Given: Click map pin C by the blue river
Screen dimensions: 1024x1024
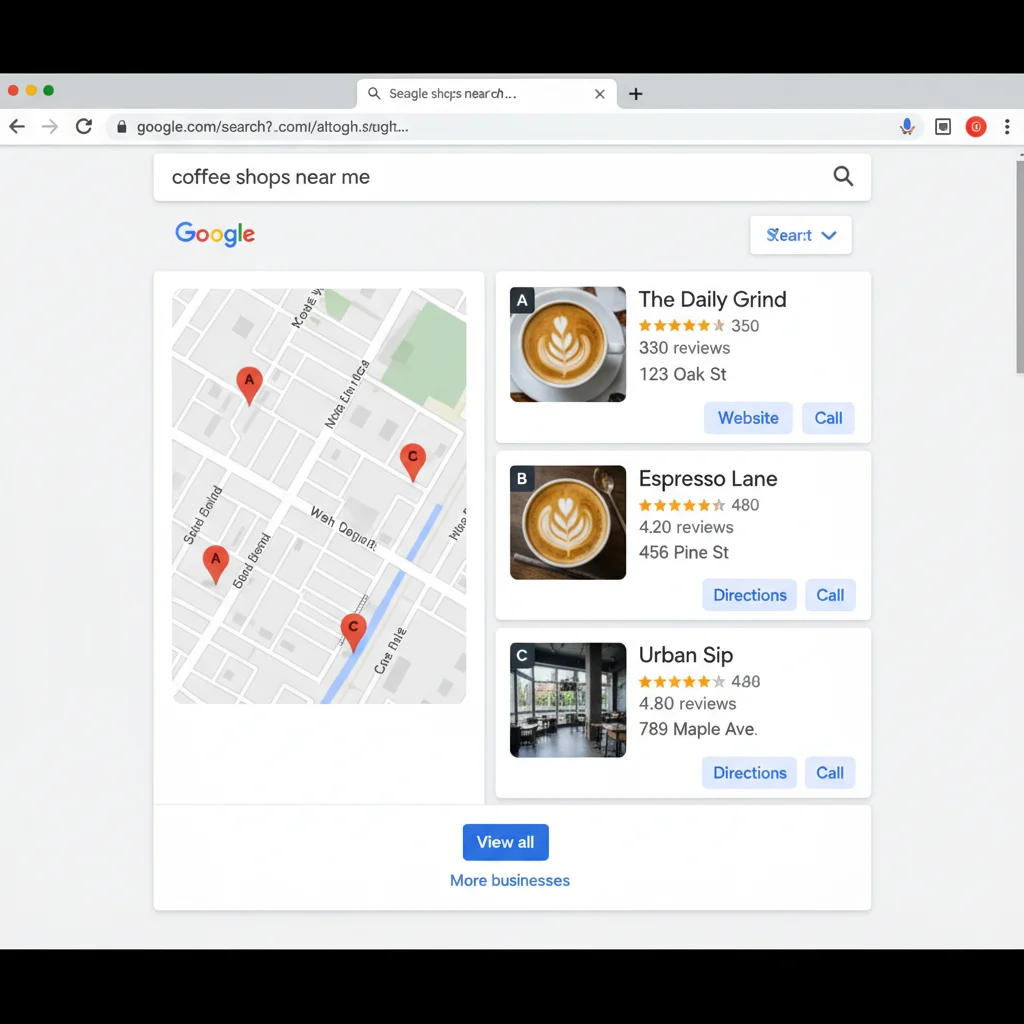Looking at the screenshot, I should pyautogui.click(x=353, y=632).
